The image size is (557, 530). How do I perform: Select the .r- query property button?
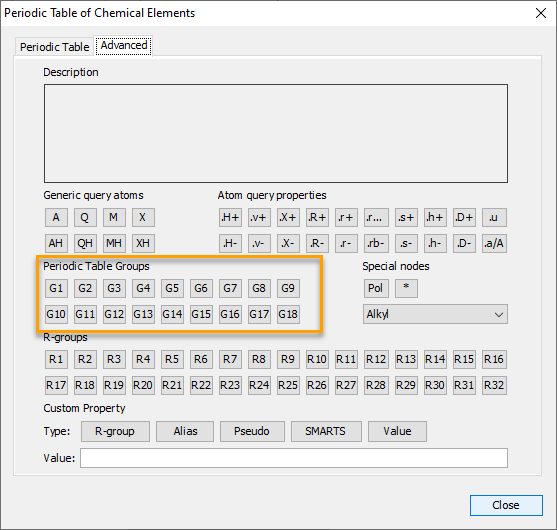[346, 243]
